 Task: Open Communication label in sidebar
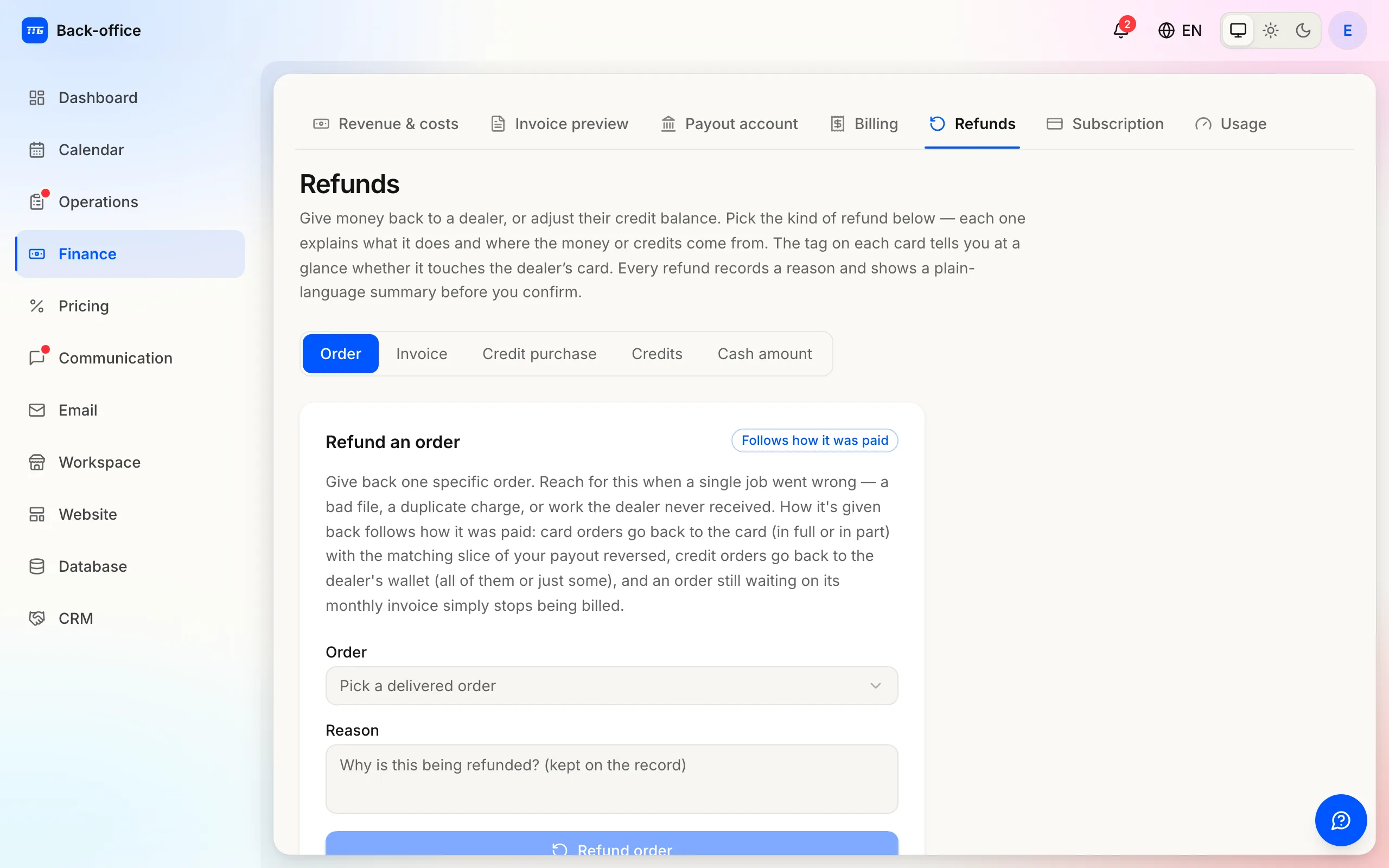pos(116,358)
